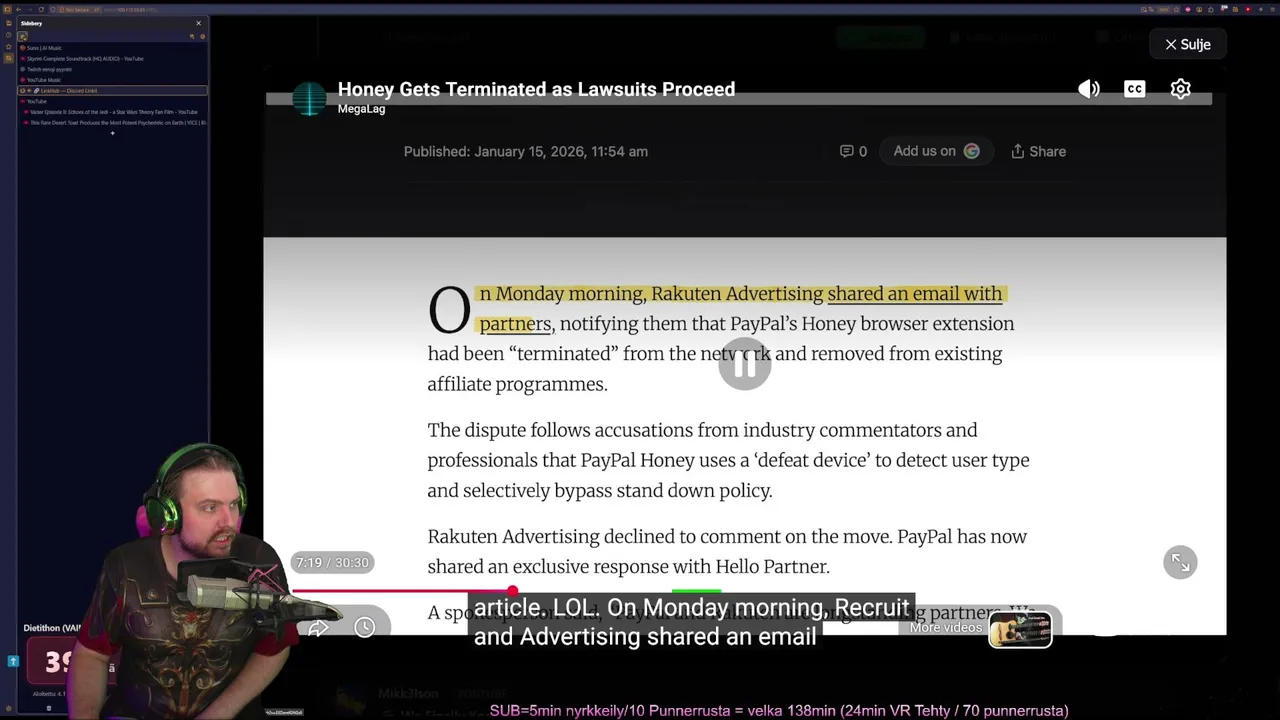Open the MegaLag channel name link
The image size is (1280, 720).
(x=361, y=109)
